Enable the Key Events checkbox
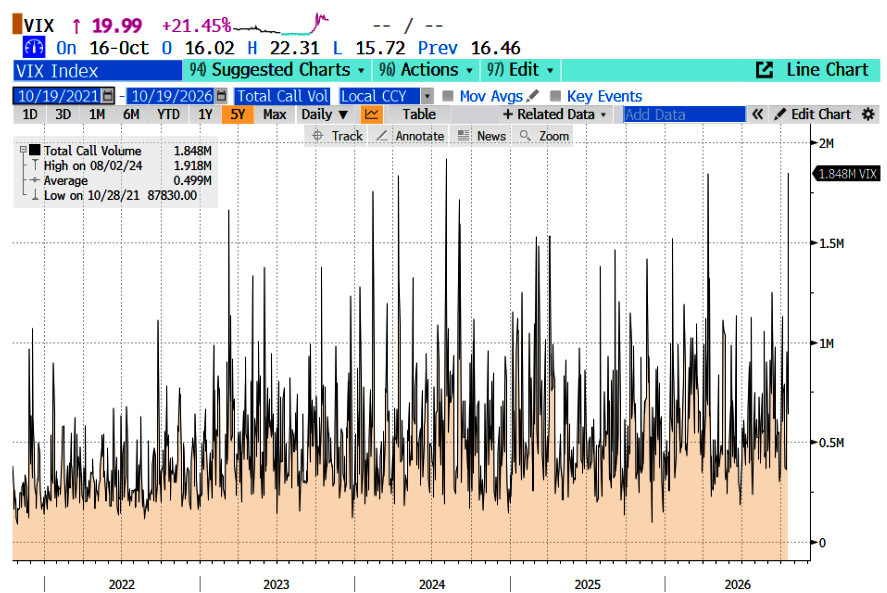This screenshot has width=887, height=593. [x=555, y=96]
